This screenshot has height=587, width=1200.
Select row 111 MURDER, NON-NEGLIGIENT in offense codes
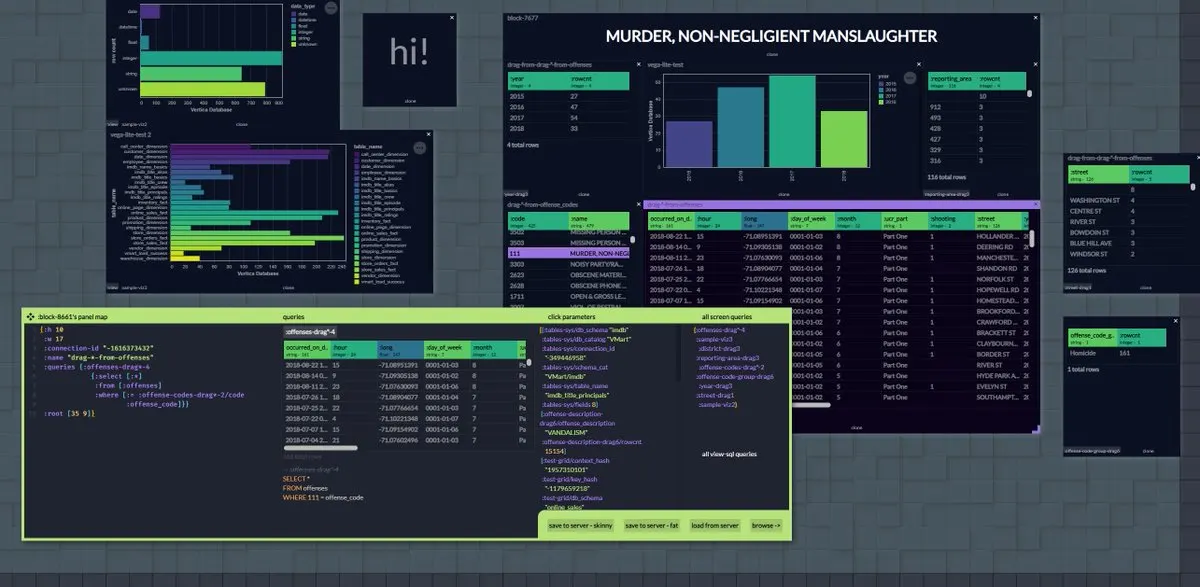click(x=568, y=254)
